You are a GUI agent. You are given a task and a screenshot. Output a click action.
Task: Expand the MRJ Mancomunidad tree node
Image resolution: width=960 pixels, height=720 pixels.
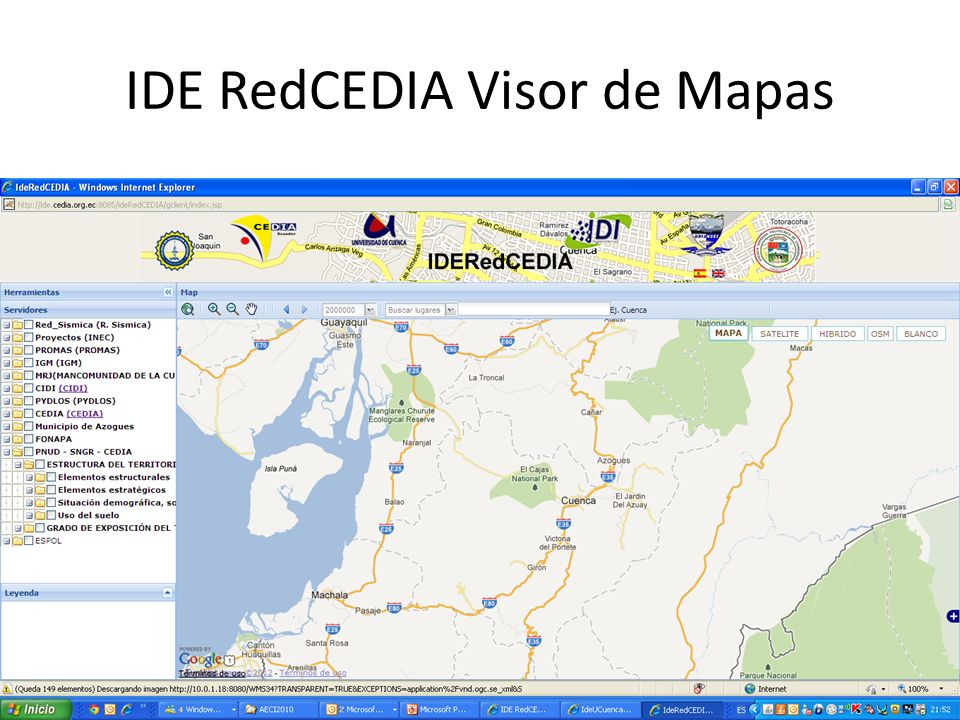coord(7,375)
